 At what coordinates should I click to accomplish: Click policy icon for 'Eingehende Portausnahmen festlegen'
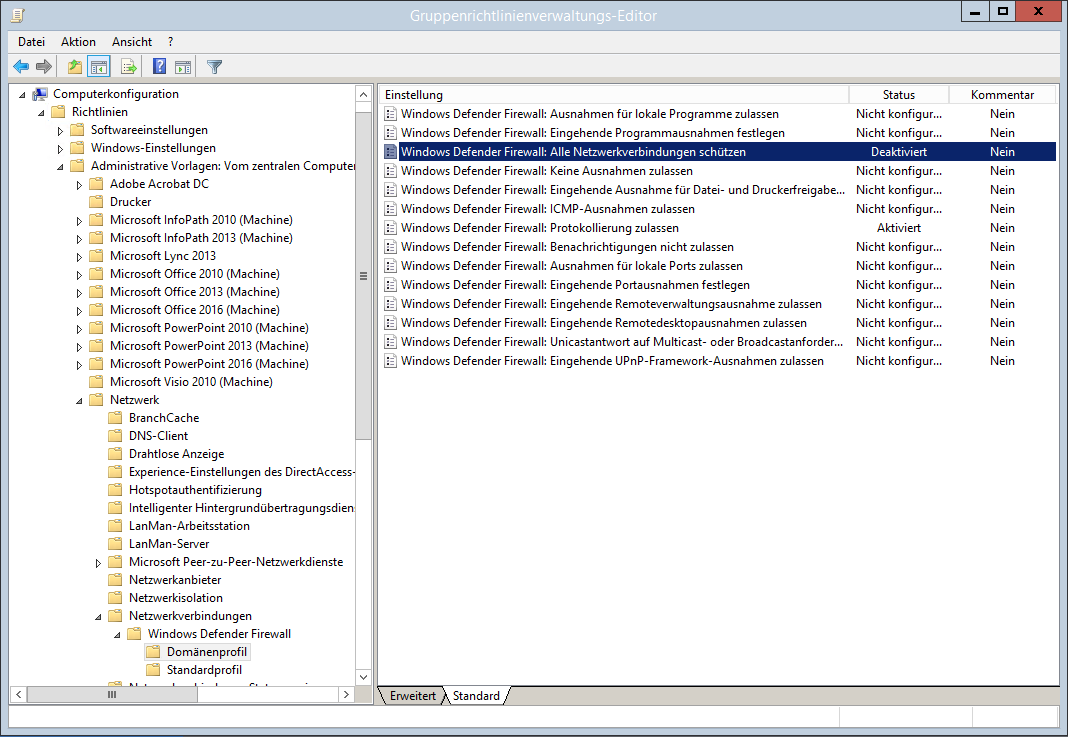click(x=390, y=285)
